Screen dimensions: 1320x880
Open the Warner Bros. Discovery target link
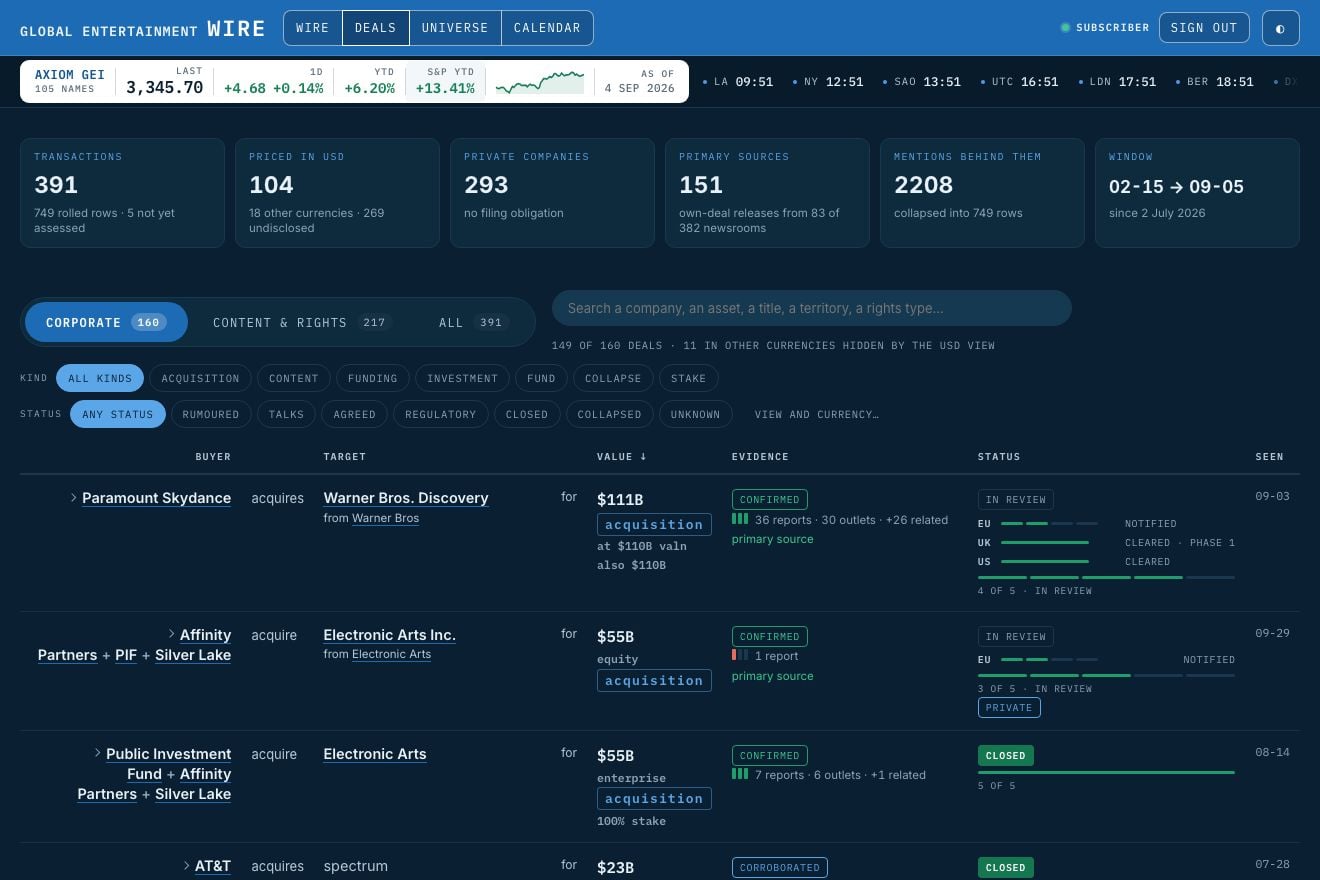406,498
